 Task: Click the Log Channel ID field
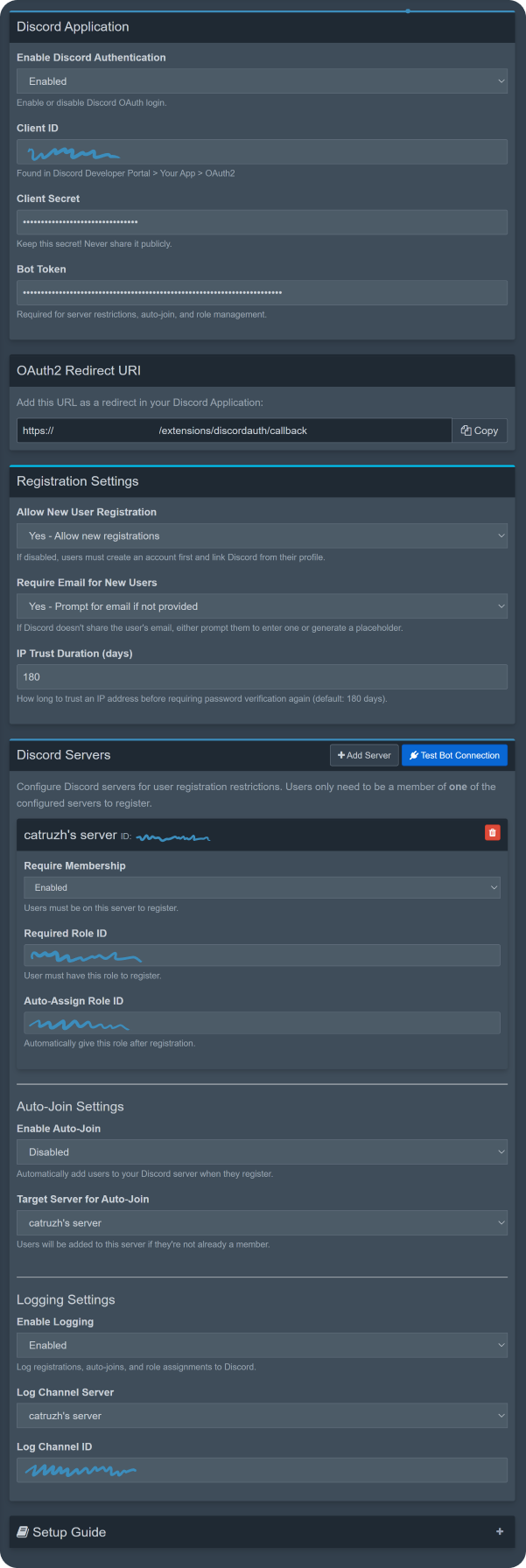[x=262, y=1471]
